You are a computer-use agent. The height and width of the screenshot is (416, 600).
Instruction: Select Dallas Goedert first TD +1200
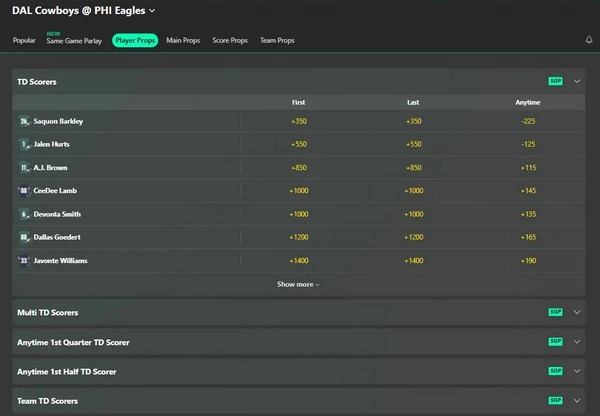[x=299, y=237]
